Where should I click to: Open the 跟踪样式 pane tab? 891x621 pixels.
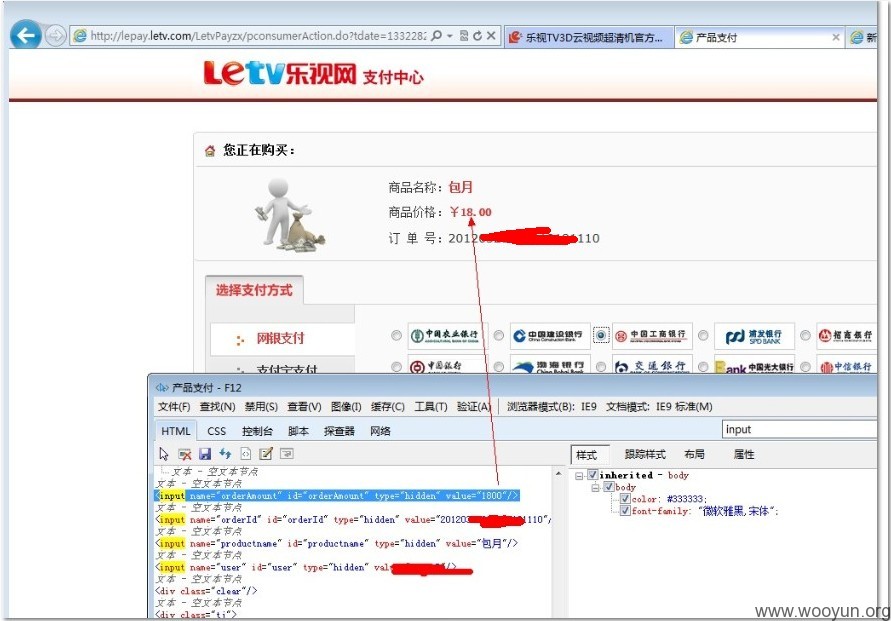point(645,455)
